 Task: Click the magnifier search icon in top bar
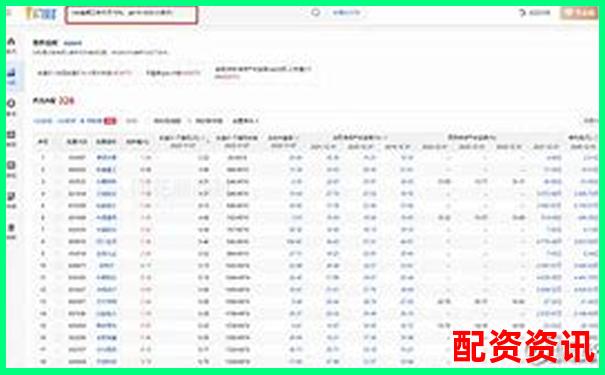316,13
